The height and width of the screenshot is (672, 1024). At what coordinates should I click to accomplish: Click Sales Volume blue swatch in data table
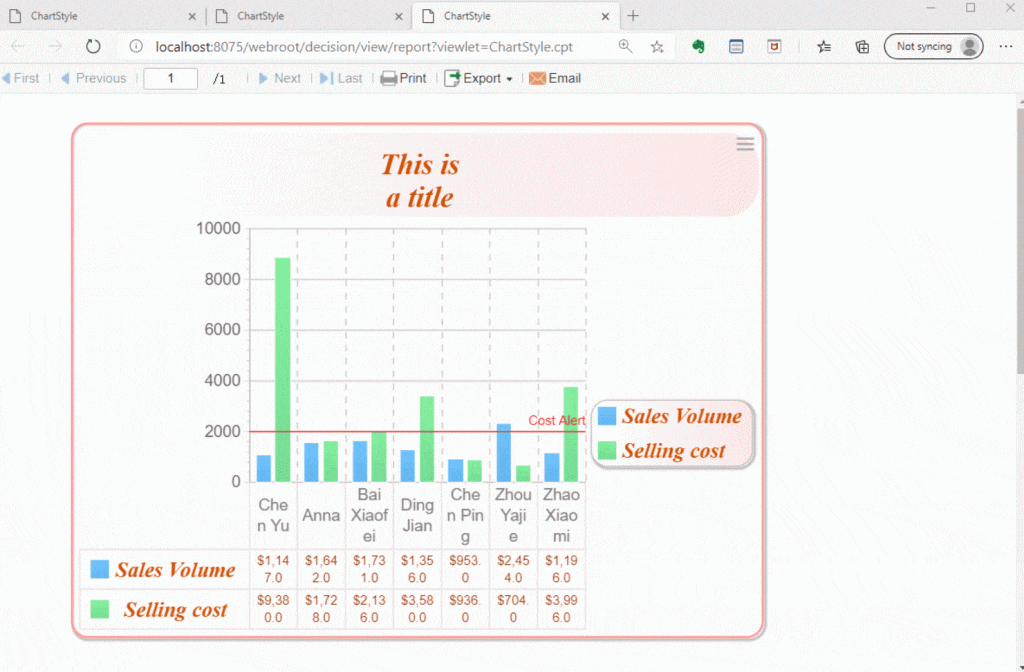pos(100,569)
